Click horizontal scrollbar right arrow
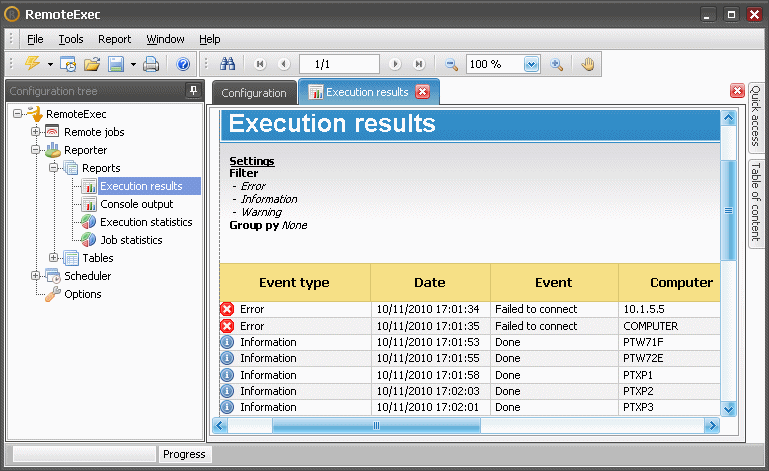The height and width of the screenshot is (471, 769). click(712, 425)
